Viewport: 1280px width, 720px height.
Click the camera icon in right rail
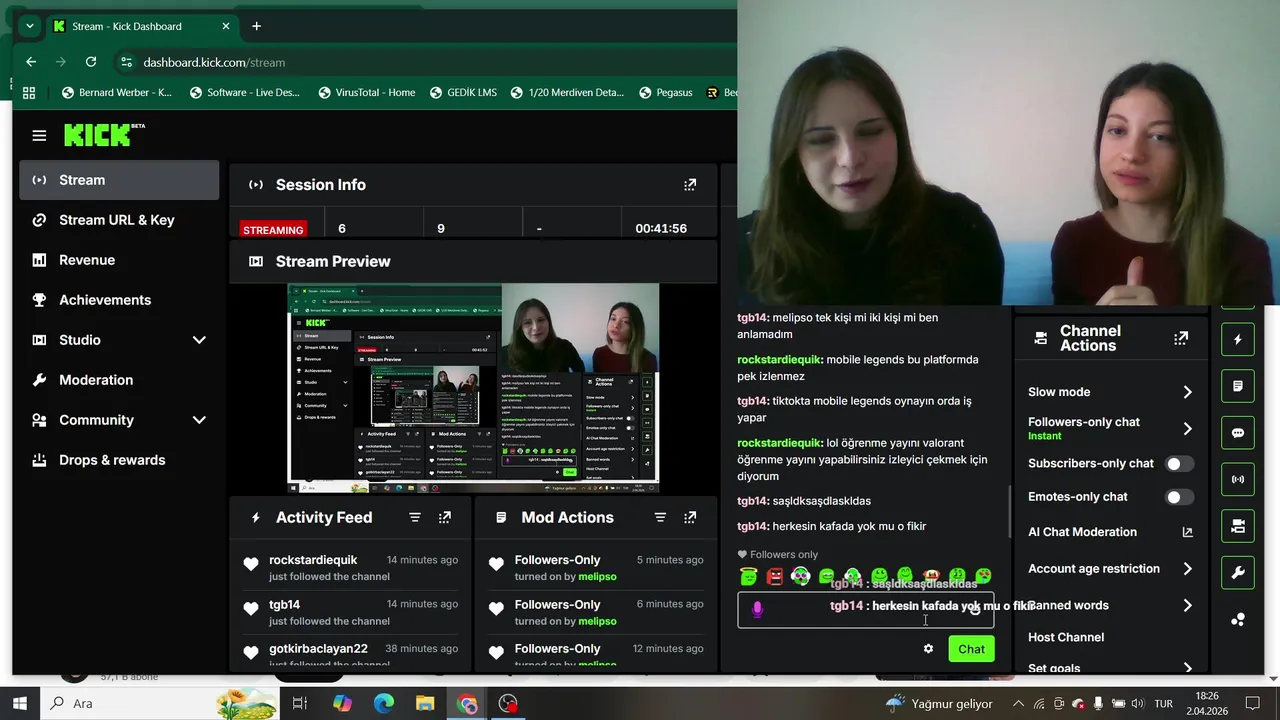coord(1238,526)
